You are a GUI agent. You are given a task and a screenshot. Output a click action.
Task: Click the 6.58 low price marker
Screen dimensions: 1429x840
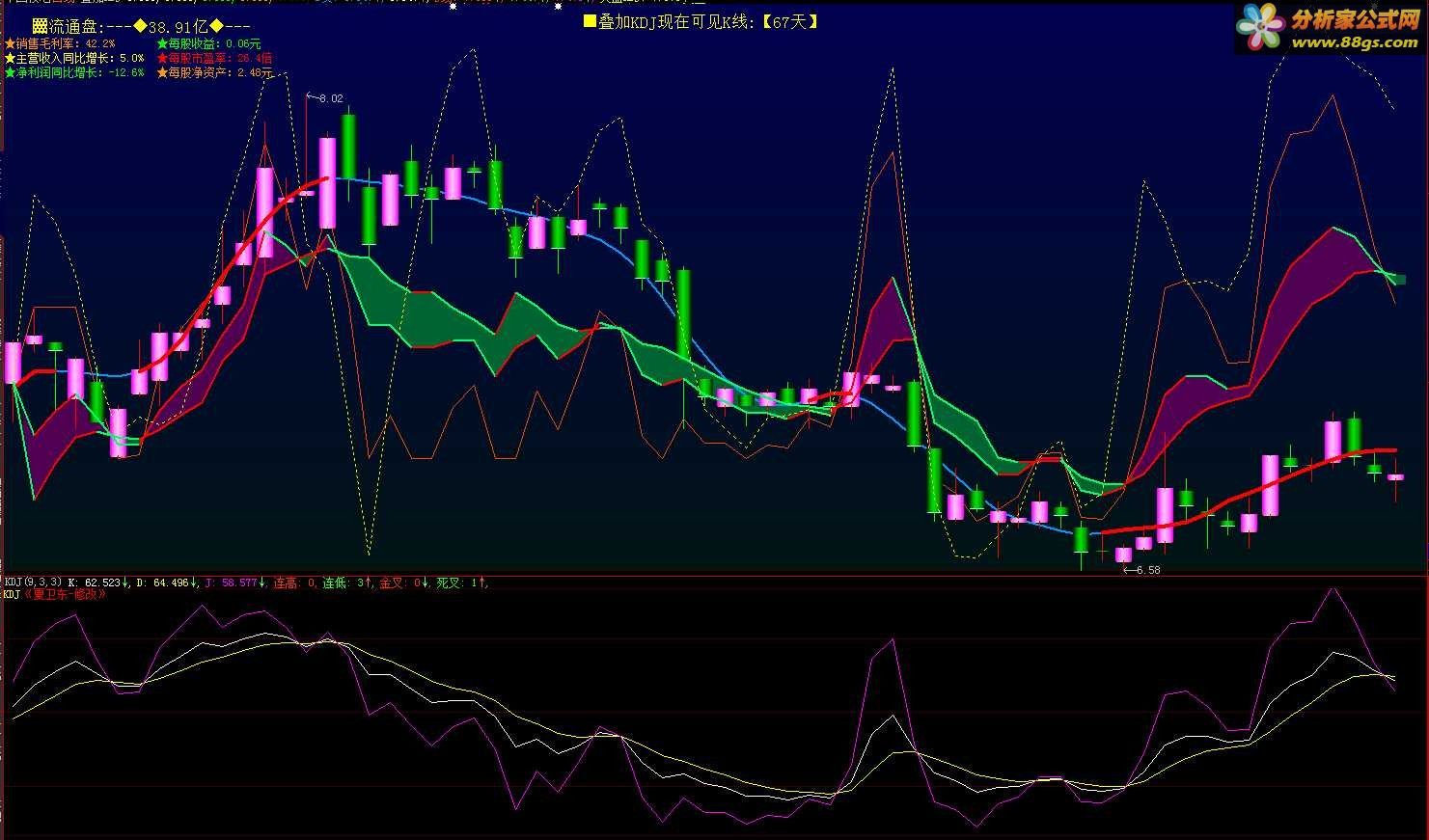(1143, 570)
